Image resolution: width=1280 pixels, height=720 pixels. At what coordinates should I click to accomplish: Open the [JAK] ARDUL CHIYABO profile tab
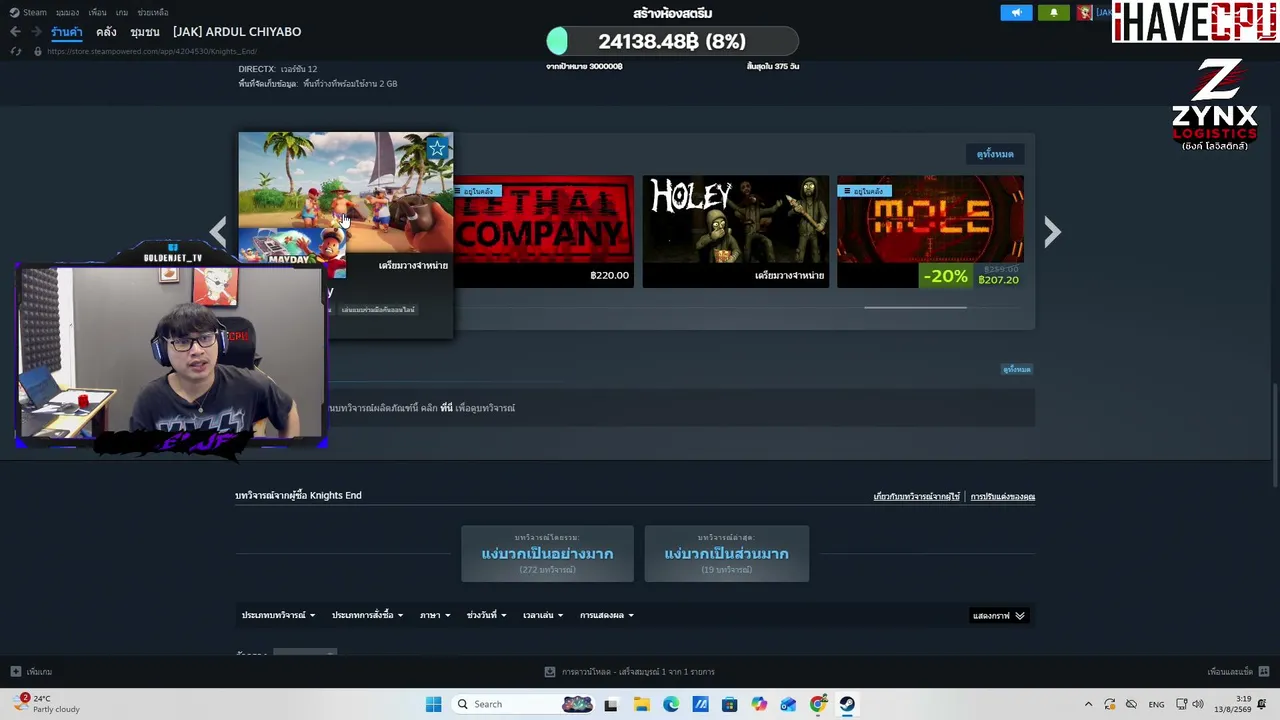(237, 32)
